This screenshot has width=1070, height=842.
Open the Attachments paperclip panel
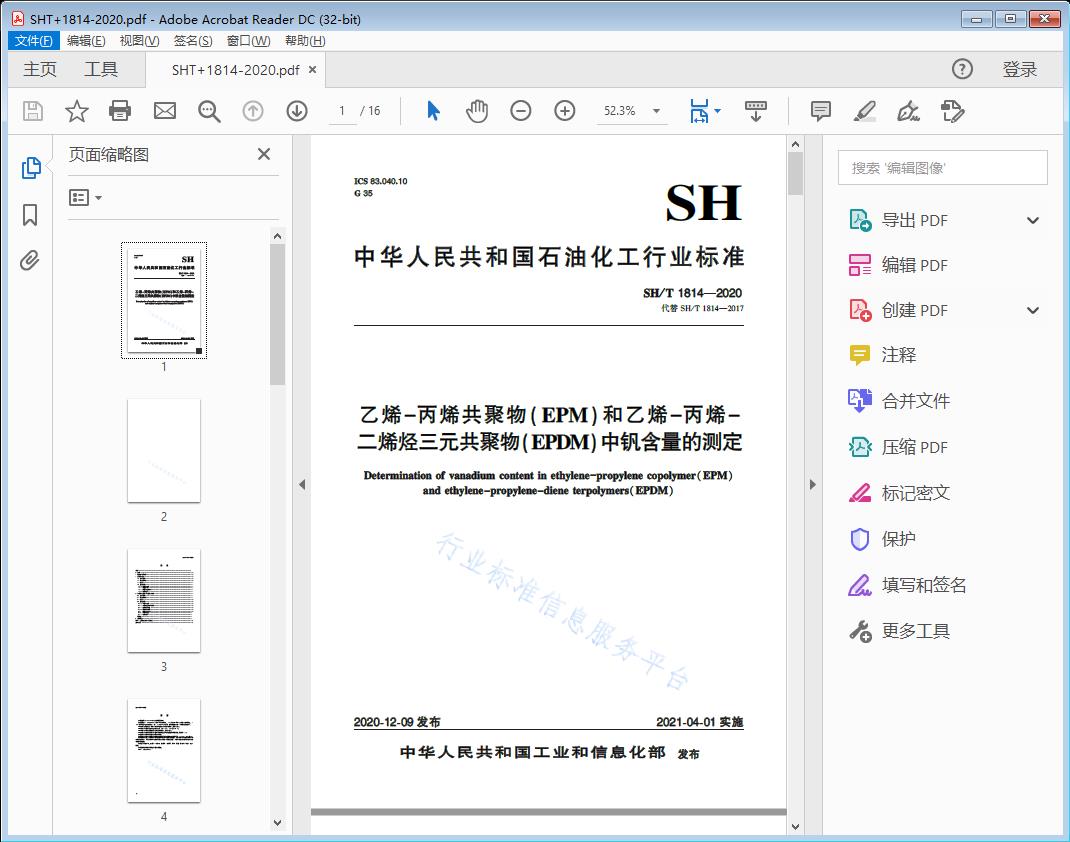30,260
